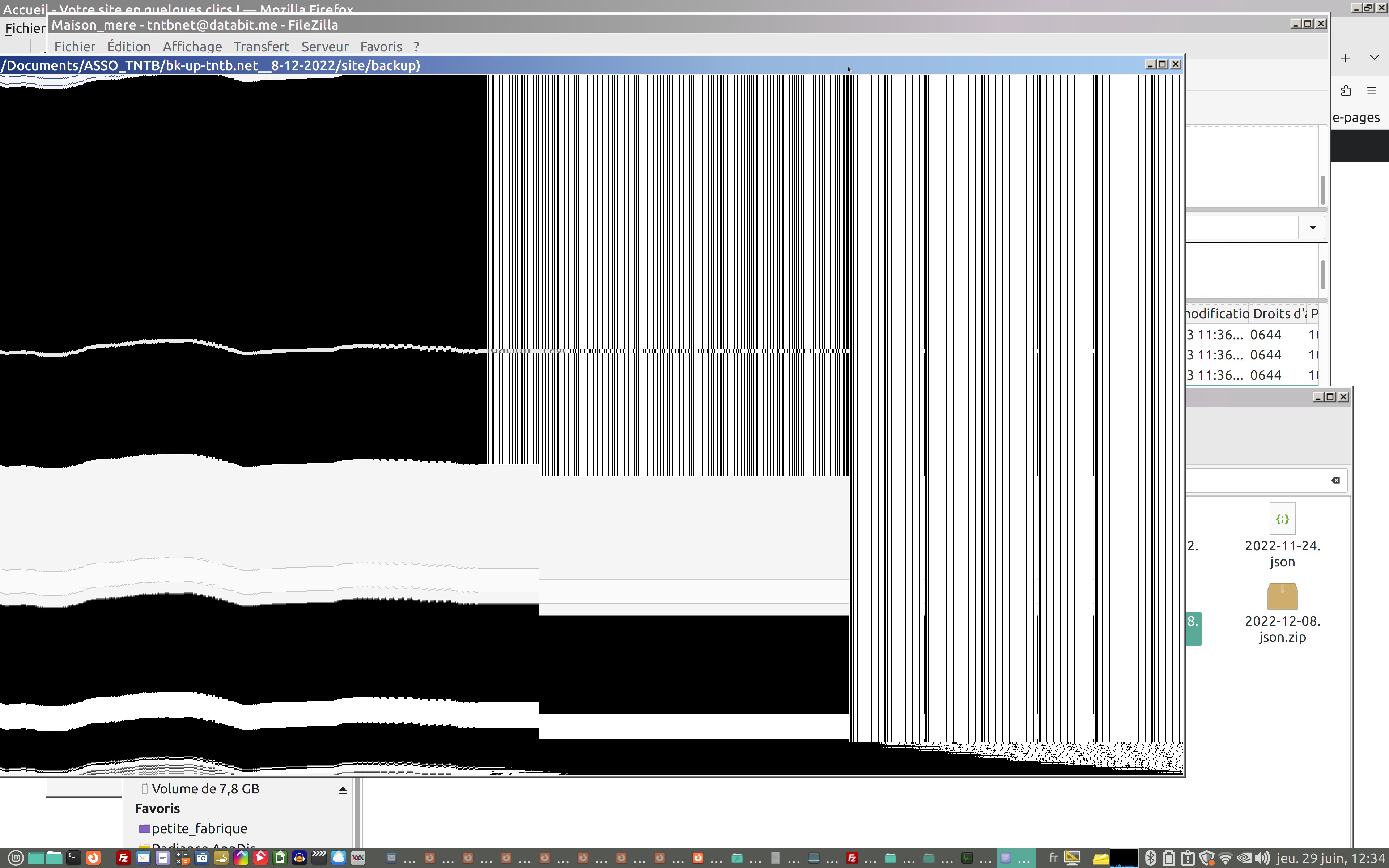Open the Wi-Fi network tray icon
1389x868 pixels.
1225,858
